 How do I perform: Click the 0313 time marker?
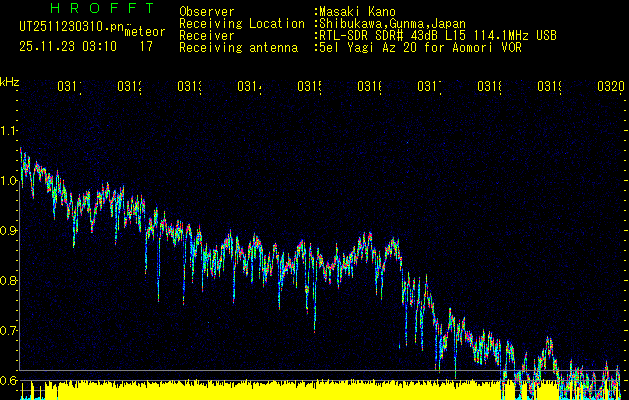click(190, 86)
